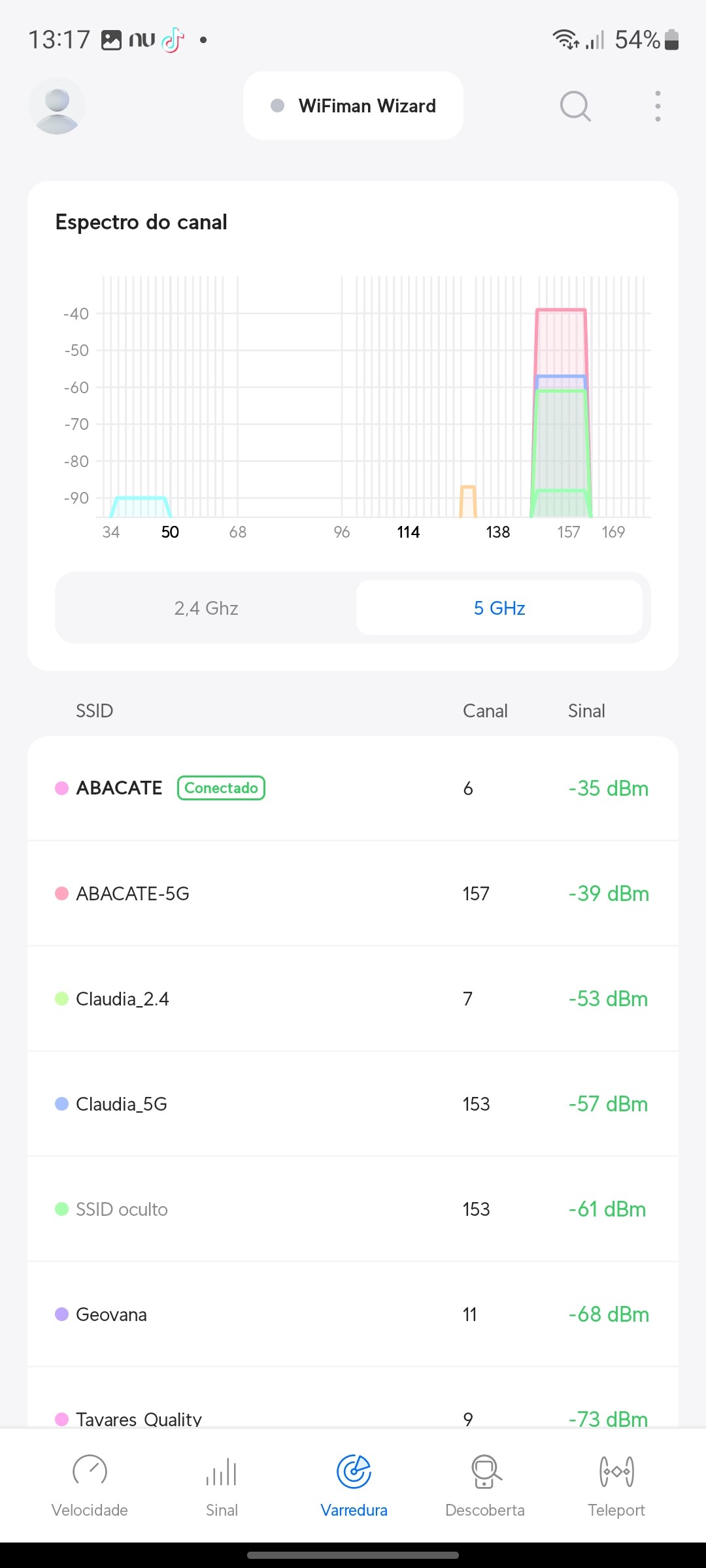Open the search magnifier icon

point(575,106)
